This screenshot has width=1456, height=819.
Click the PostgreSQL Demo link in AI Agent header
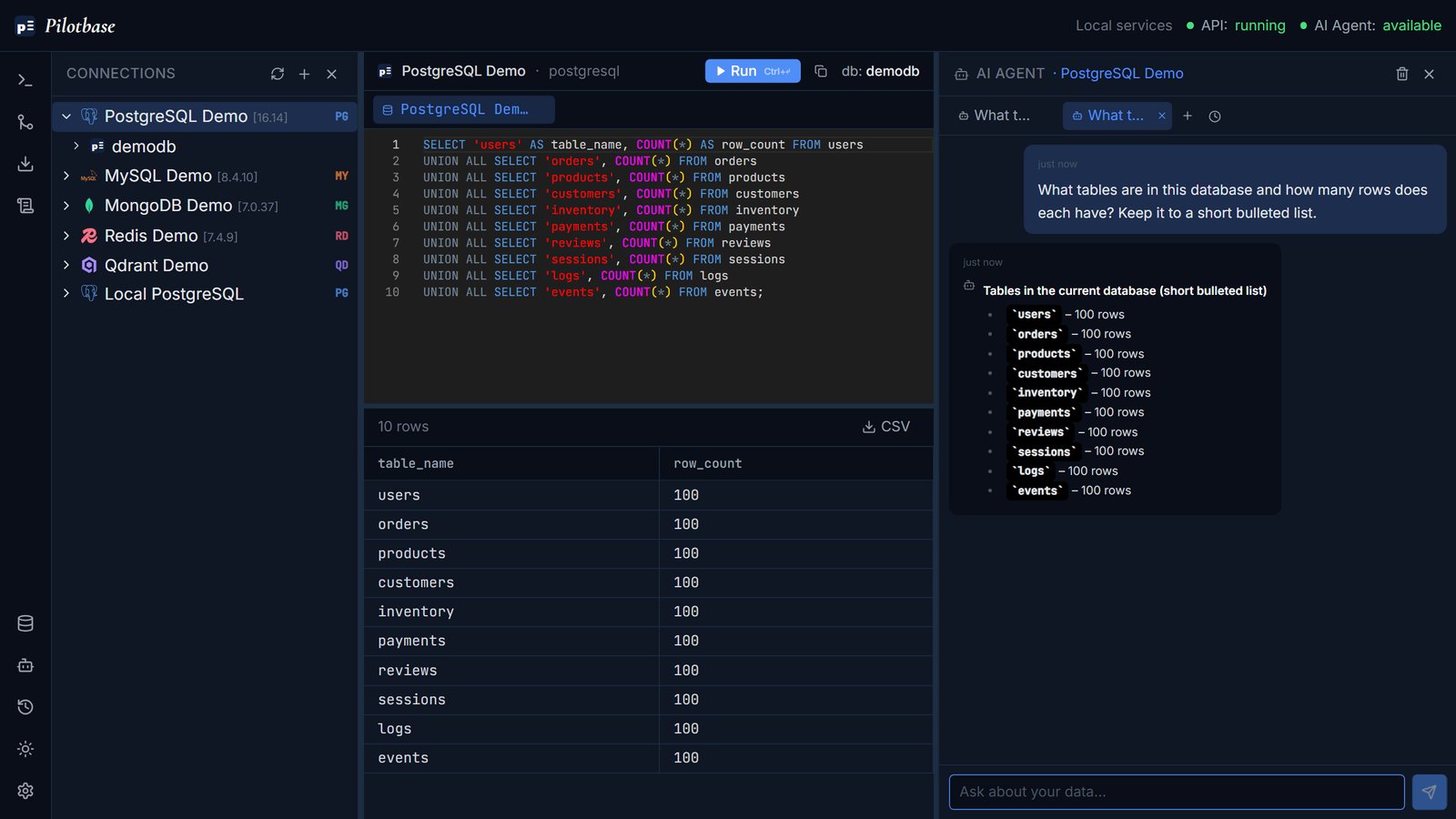[x=1122, y=74]
